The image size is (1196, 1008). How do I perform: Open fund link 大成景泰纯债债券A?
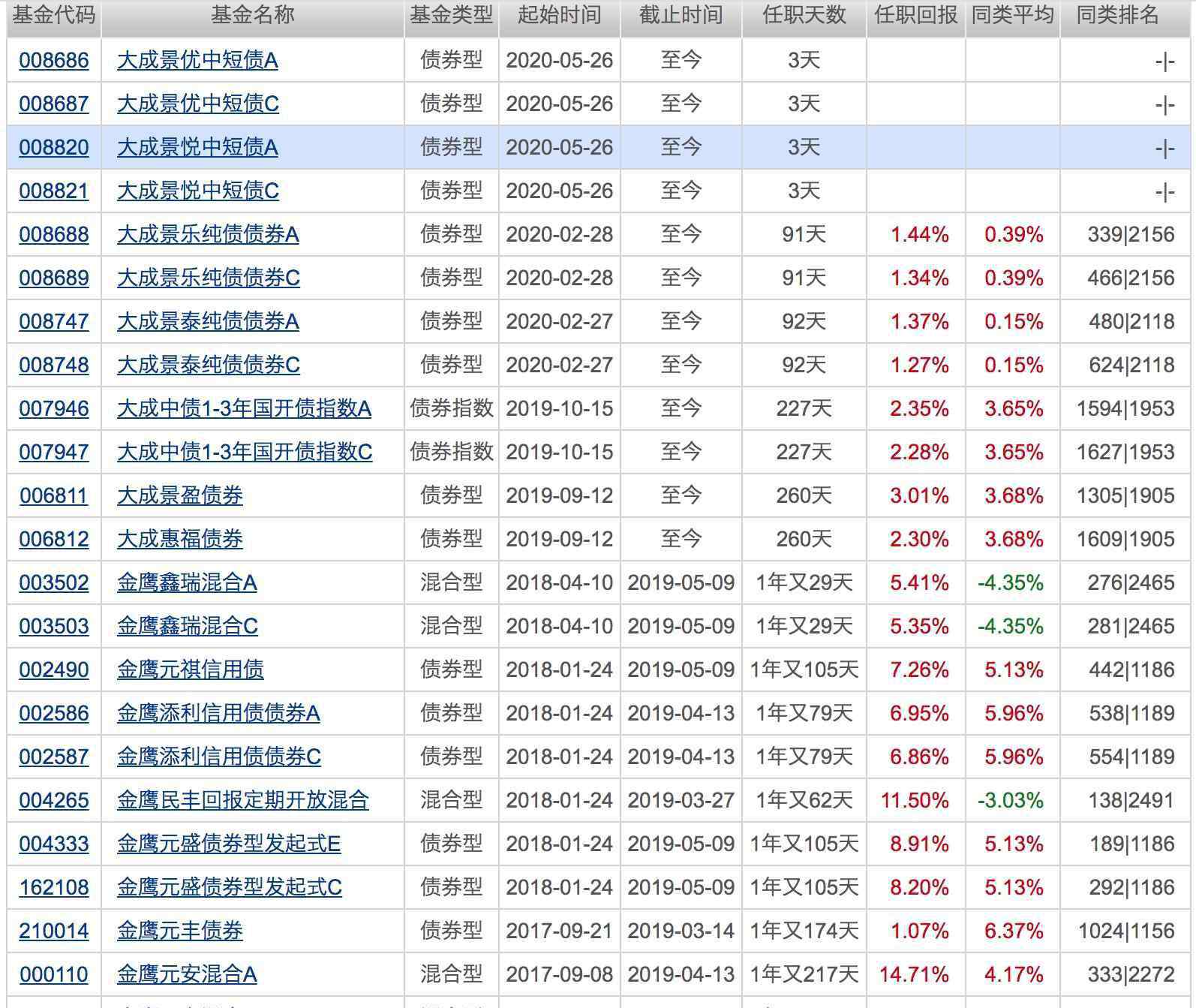click(208, 321)
